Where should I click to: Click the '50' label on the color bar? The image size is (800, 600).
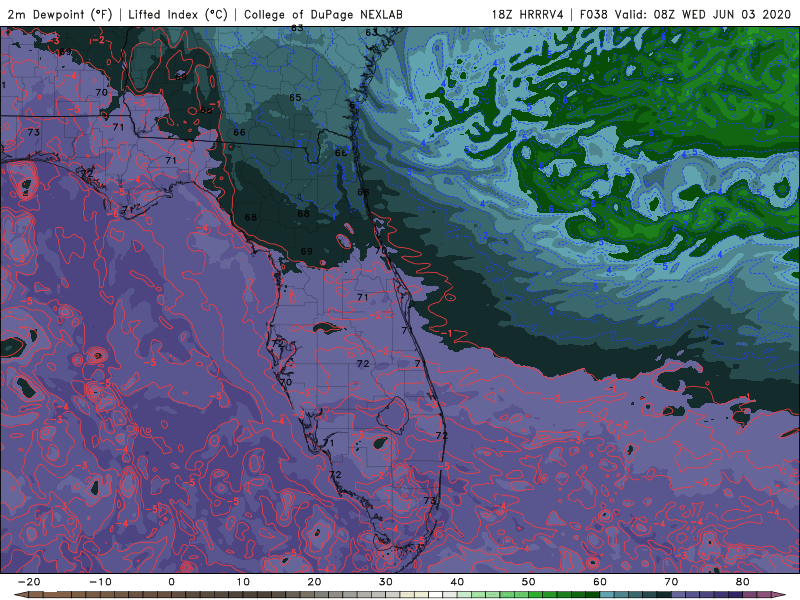coord(529,582)
